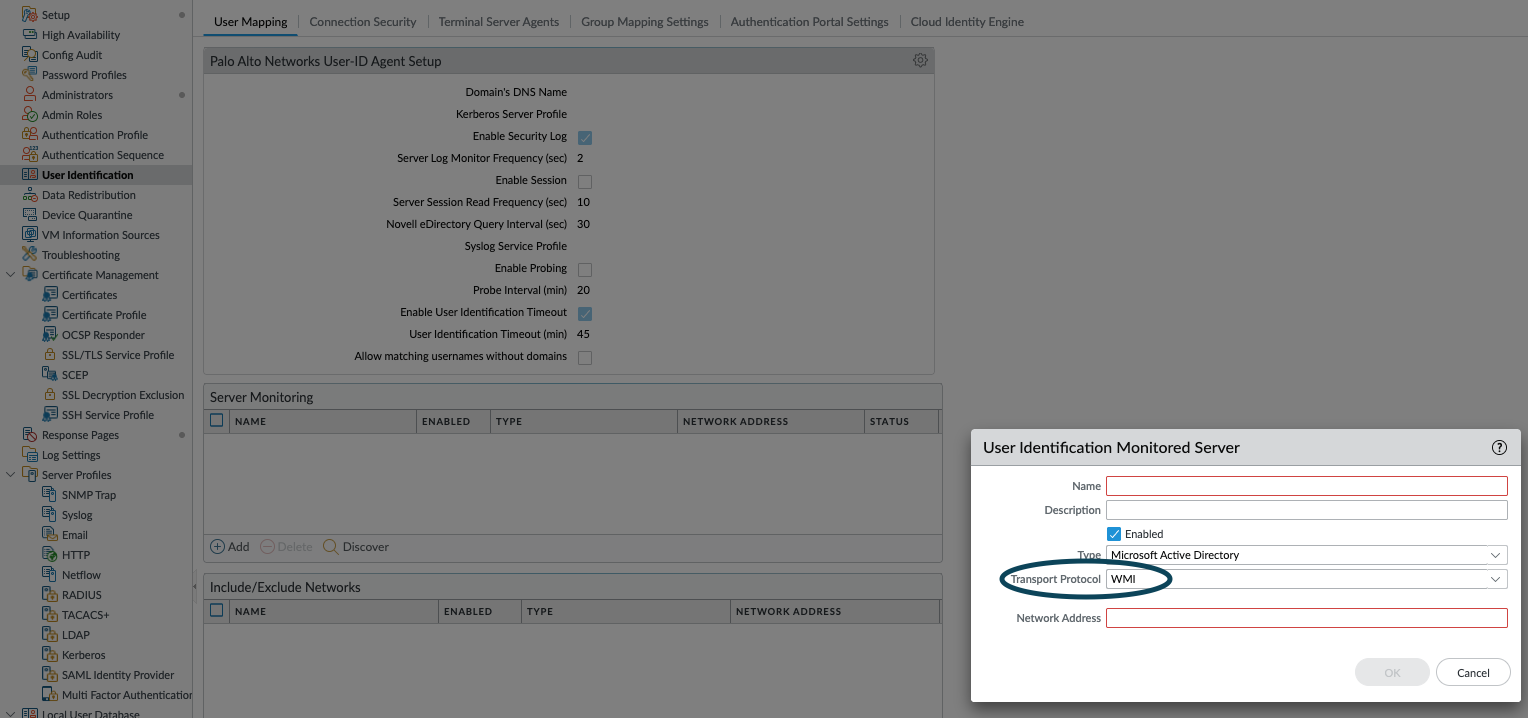Click the SCEP icon

tap(50, 375)
